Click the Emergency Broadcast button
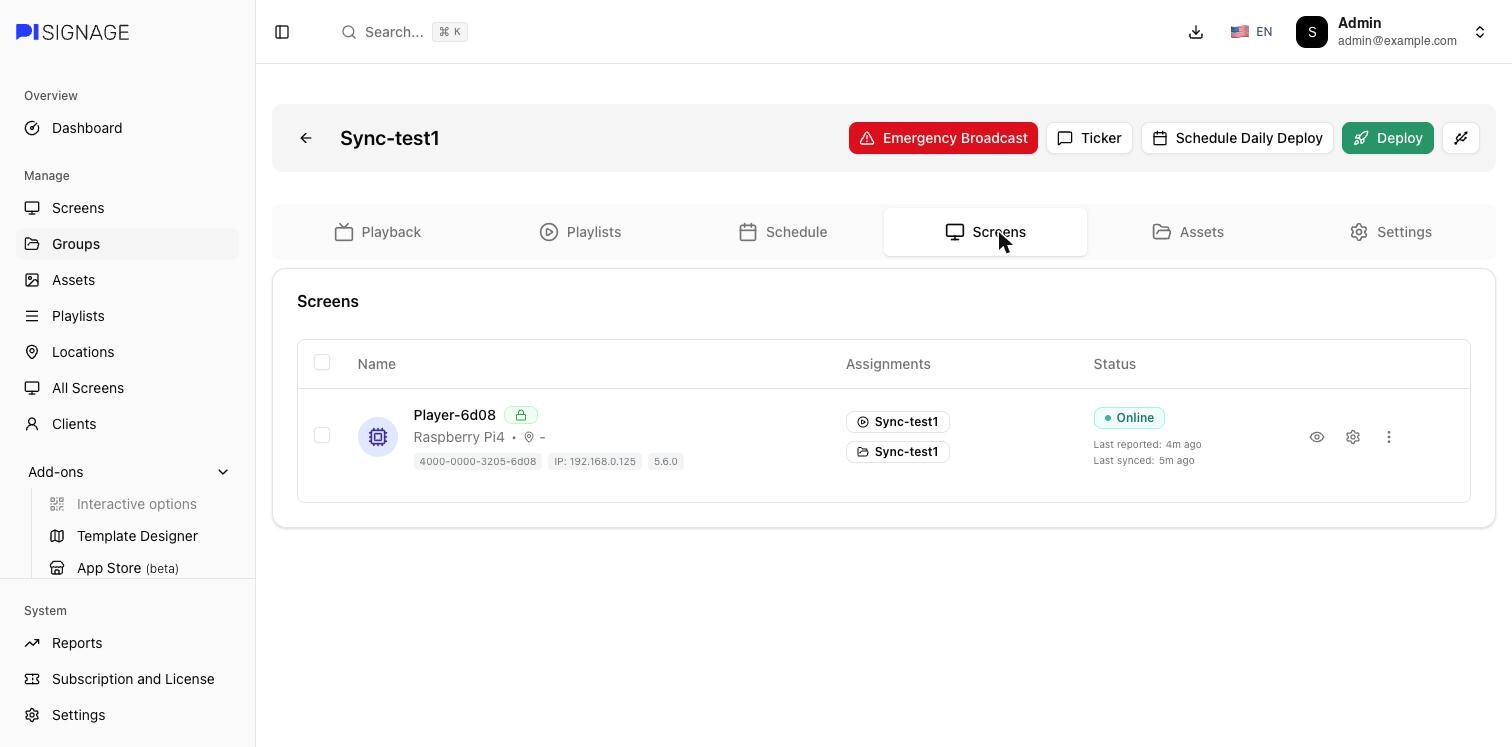Viewport: 1512px width, 747px height. click(x=943, y=138)
